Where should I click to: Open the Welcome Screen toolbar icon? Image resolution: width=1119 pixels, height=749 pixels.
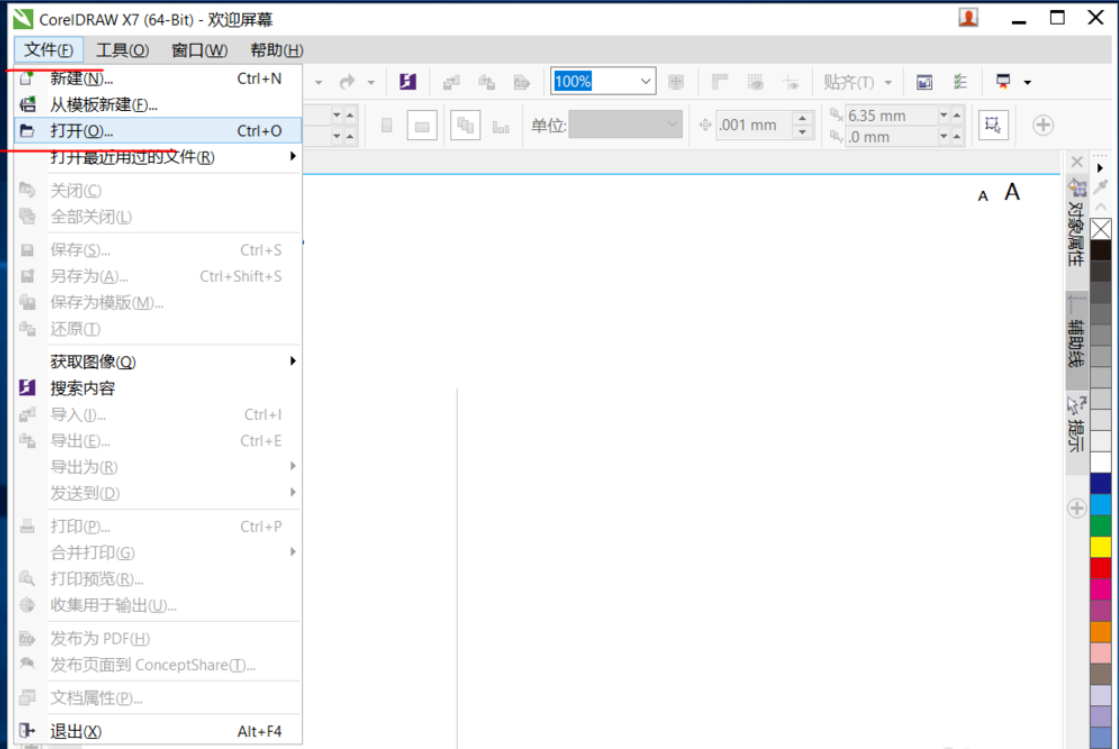coord(925,82)
